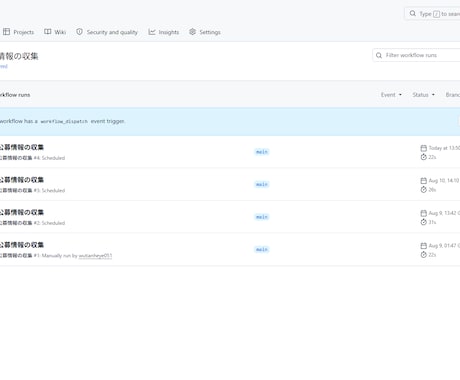Click calendar icon beside Aug 9, 13:42

pyautogui.click(x=423, y=213)
